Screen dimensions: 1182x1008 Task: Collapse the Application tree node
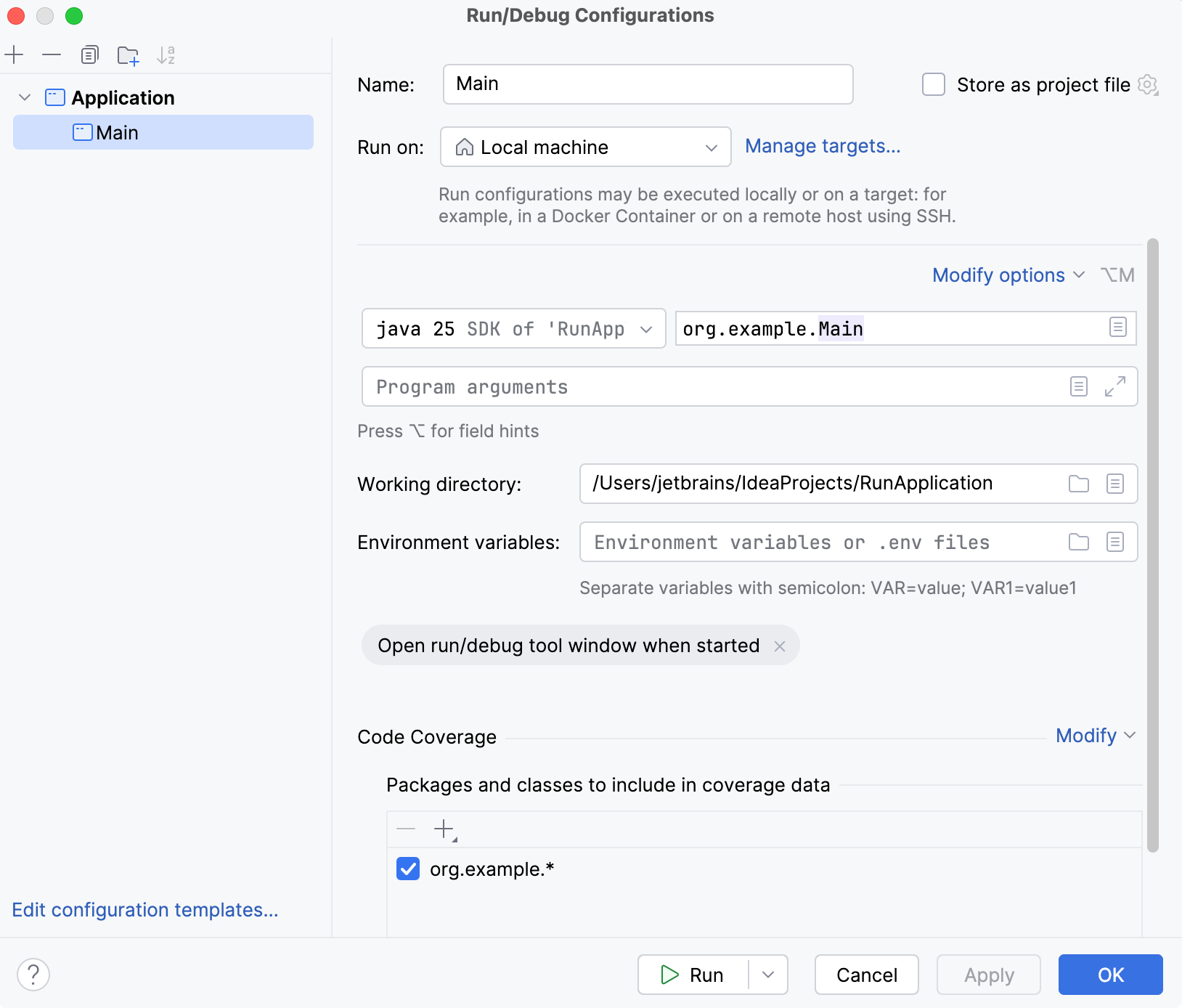pyautogui.click(x=24, y=97)
